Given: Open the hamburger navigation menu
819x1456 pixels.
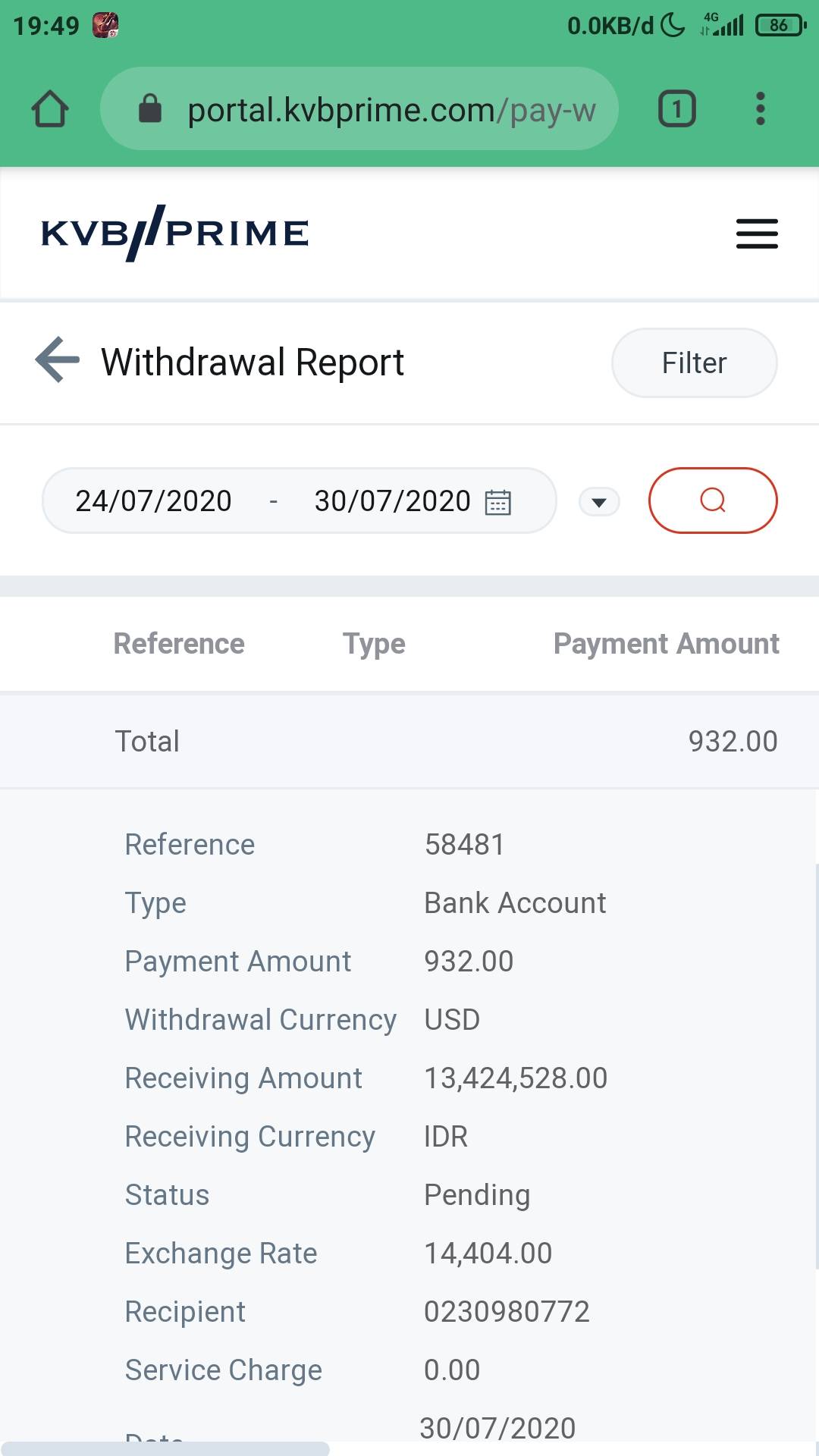Looking at the screenshot, I should click(x=757, y=234).
